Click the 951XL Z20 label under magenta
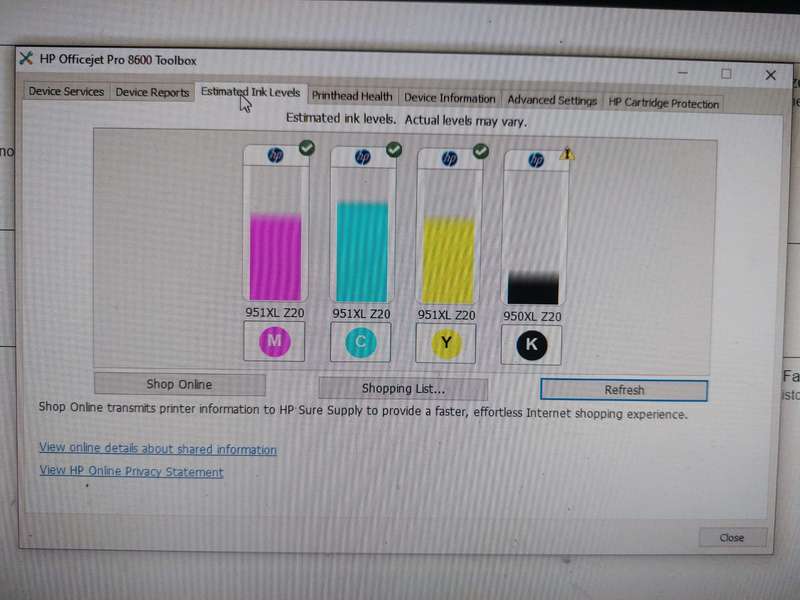Image resolution: width=800 pixels, height=600 pixels. [274, 312]
